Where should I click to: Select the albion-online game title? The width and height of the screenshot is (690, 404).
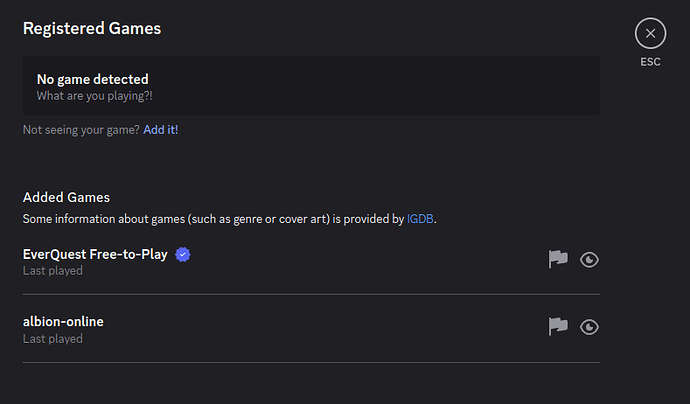pyautogui.click(x=63, y=322)
